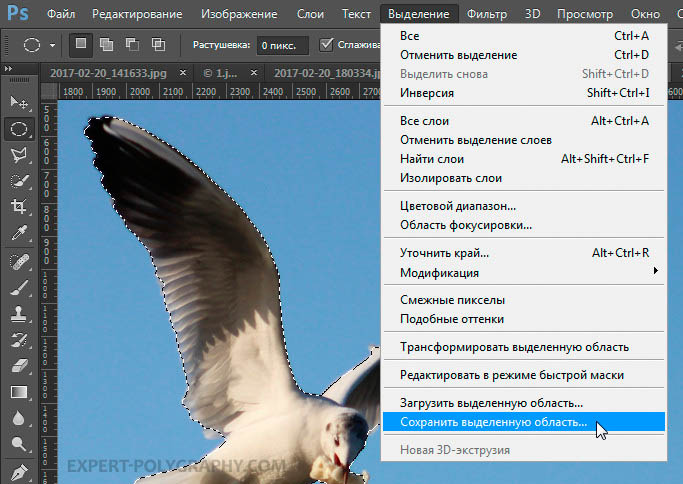Screen dimensions: 683x484
Task: Open the tool preset picker dropdown arrow
Action: pyautogui.click(x=52, y=45)
